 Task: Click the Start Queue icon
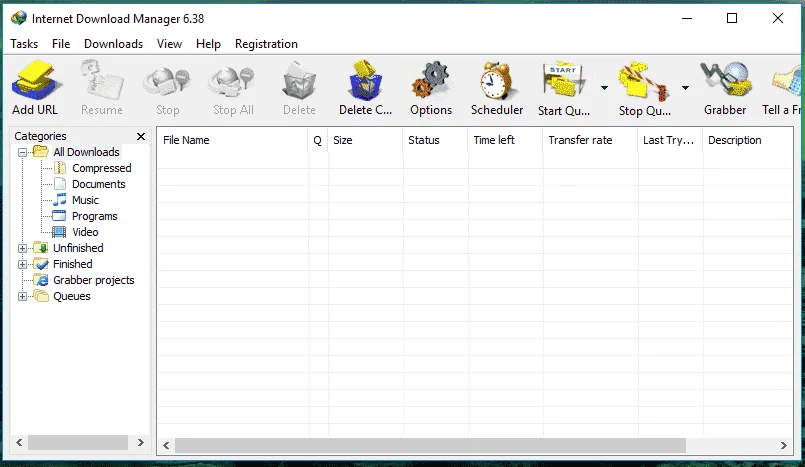(x=564, y=80)
